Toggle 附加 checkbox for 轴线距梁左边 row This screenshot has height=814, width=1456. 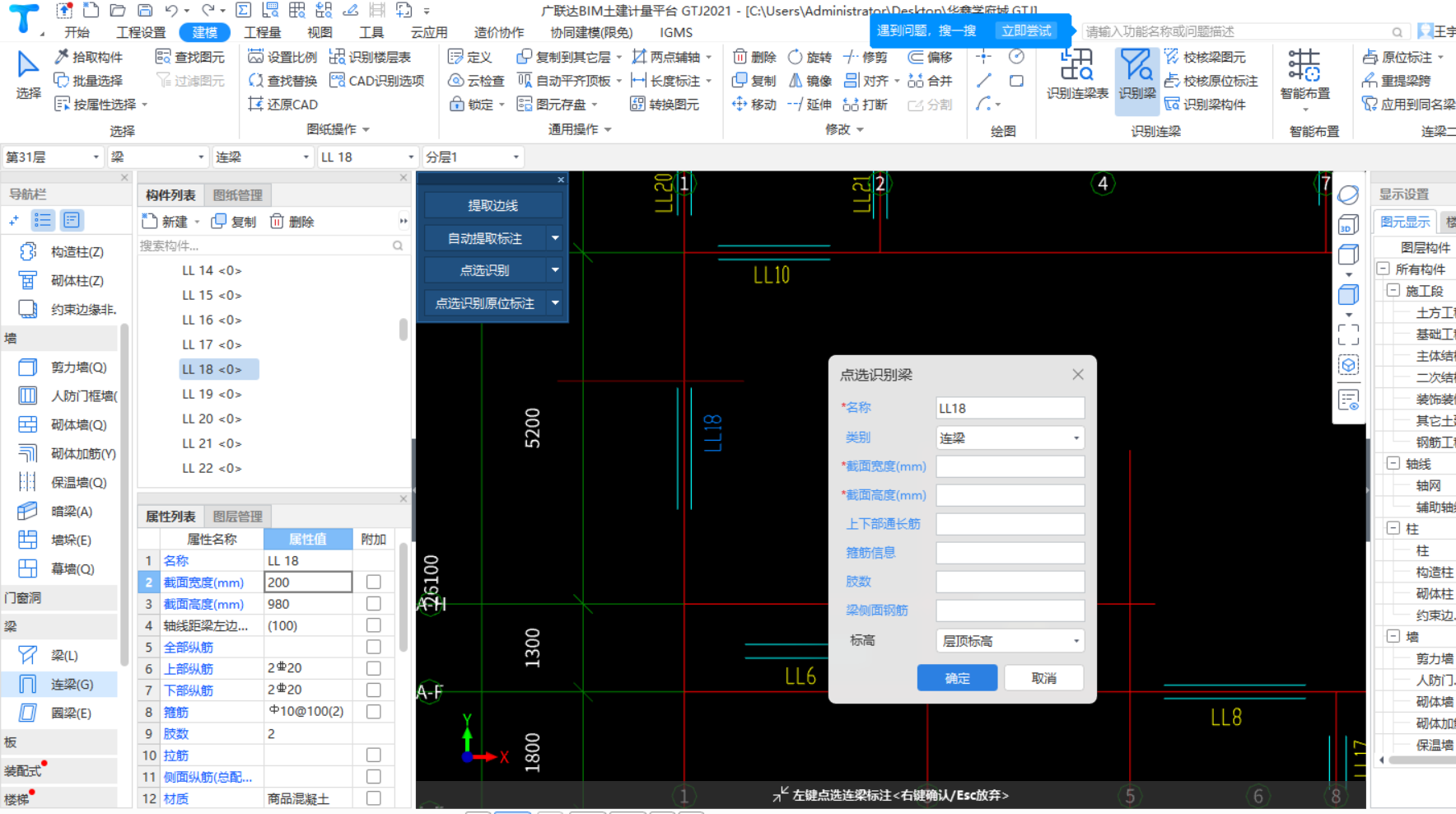click(373, 625)
